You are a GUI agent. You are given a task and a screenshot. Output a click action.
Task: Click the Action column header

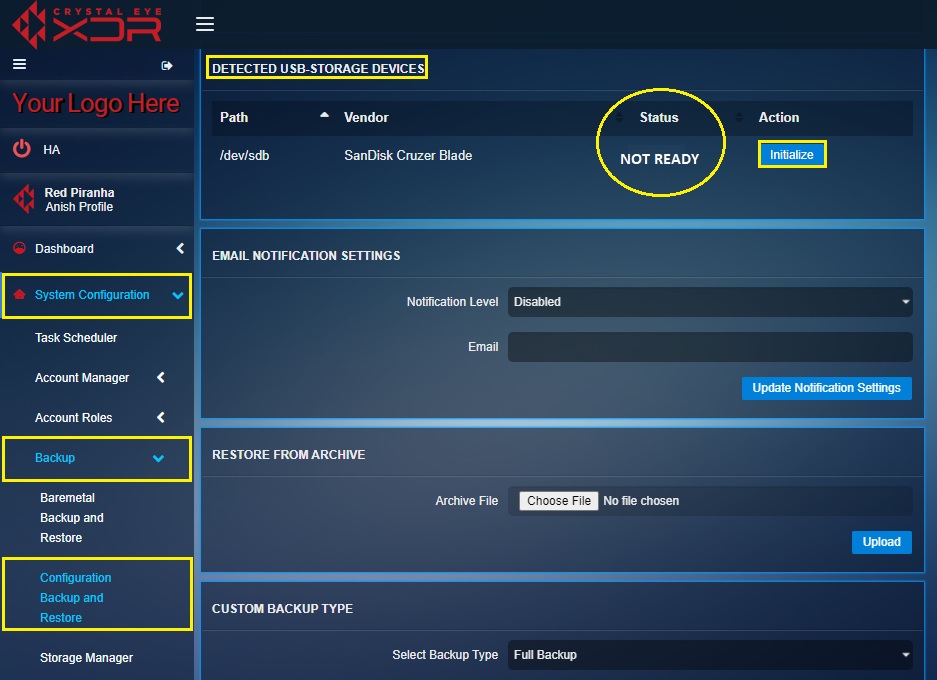click(x=779, y=117)
